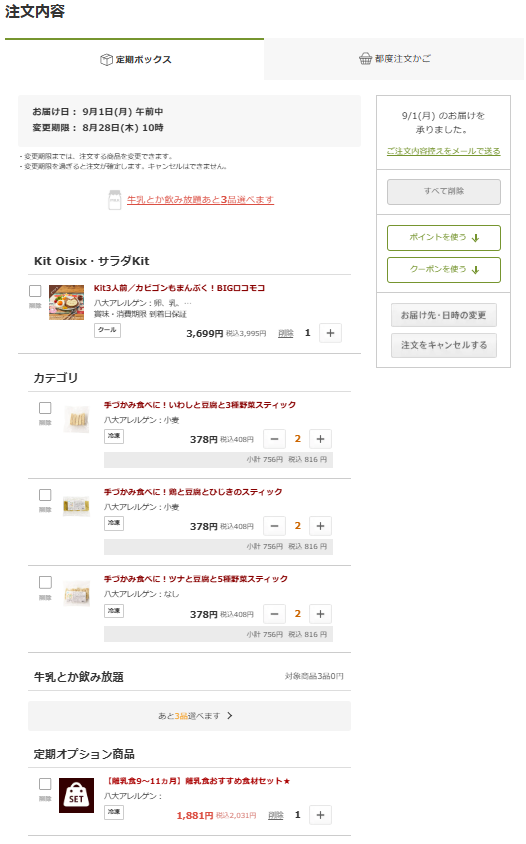Image resolution: width=526 pixels, height=844 pixels.
Task: Click 注文をキャンセルする button
Action: pos(444,345)
